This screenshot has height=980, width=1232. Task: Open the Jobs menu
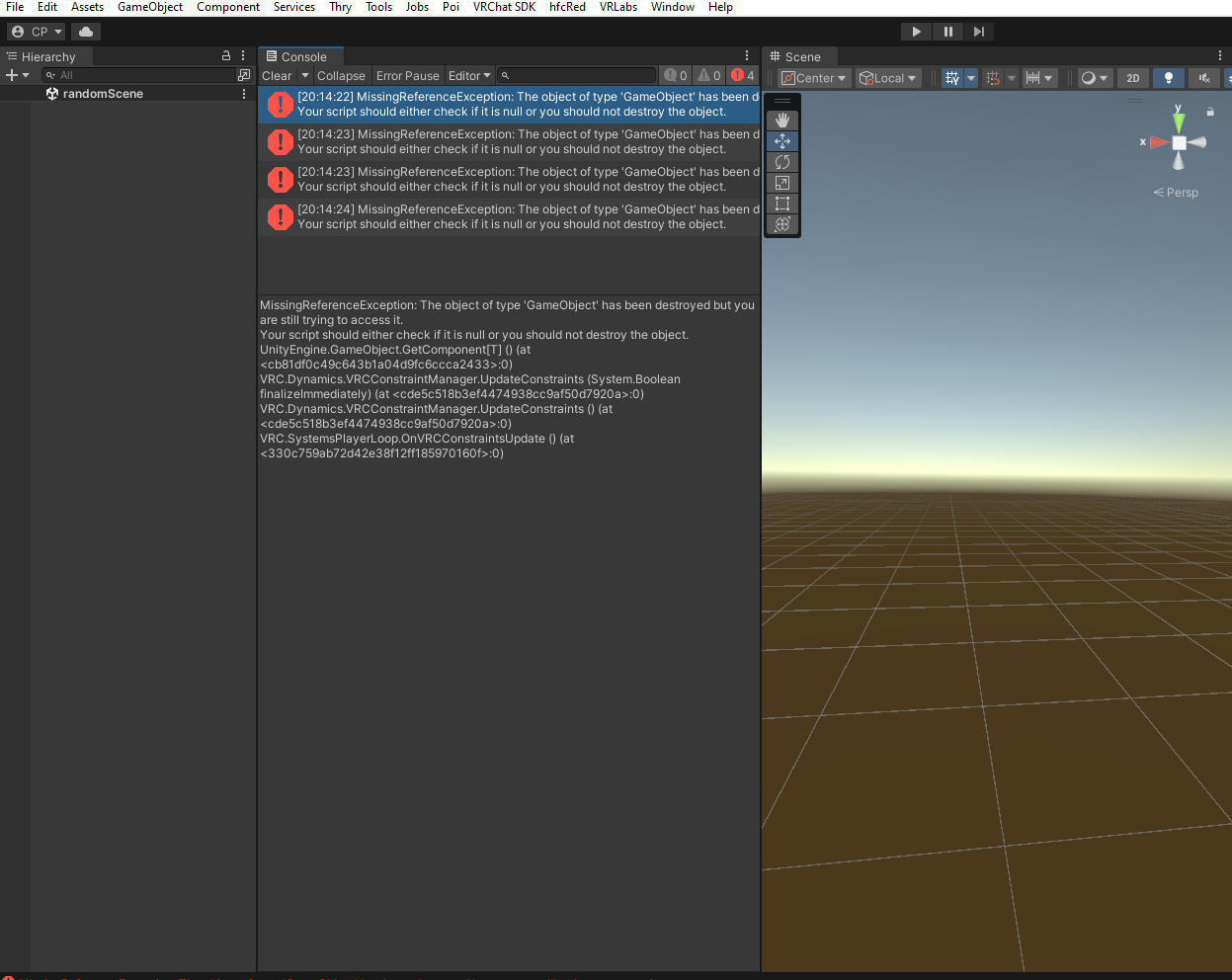417,7
